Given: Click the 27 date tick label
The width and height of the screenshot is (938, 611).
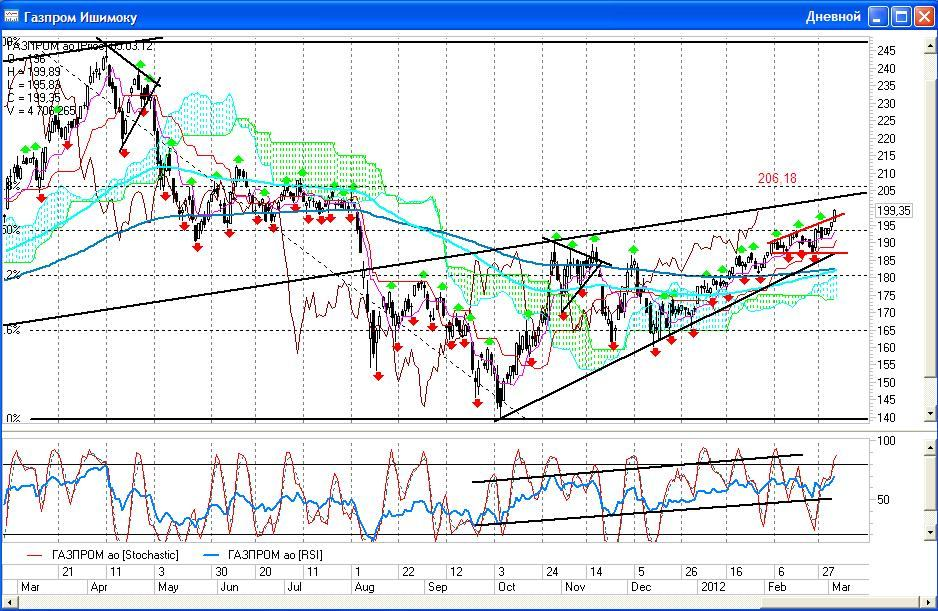Looking at the screenshot, I should pyautogui.click(x=828, y=572).
